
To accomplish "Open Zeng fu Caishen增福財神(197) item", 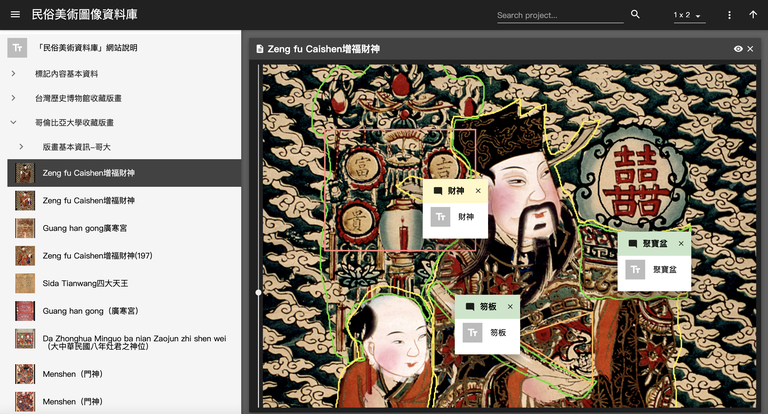I will pyautogui.click(x=124, y=256).
